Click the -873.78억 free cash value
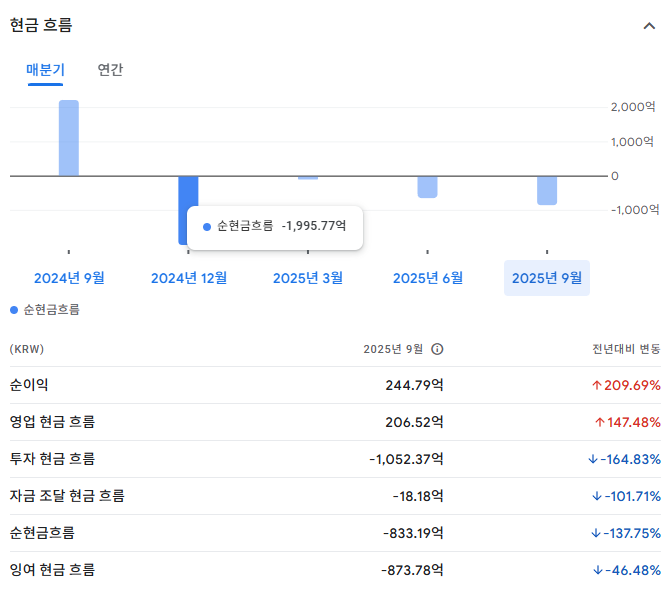The height and width of the screenshot is (598, 671). coord(413,571)
